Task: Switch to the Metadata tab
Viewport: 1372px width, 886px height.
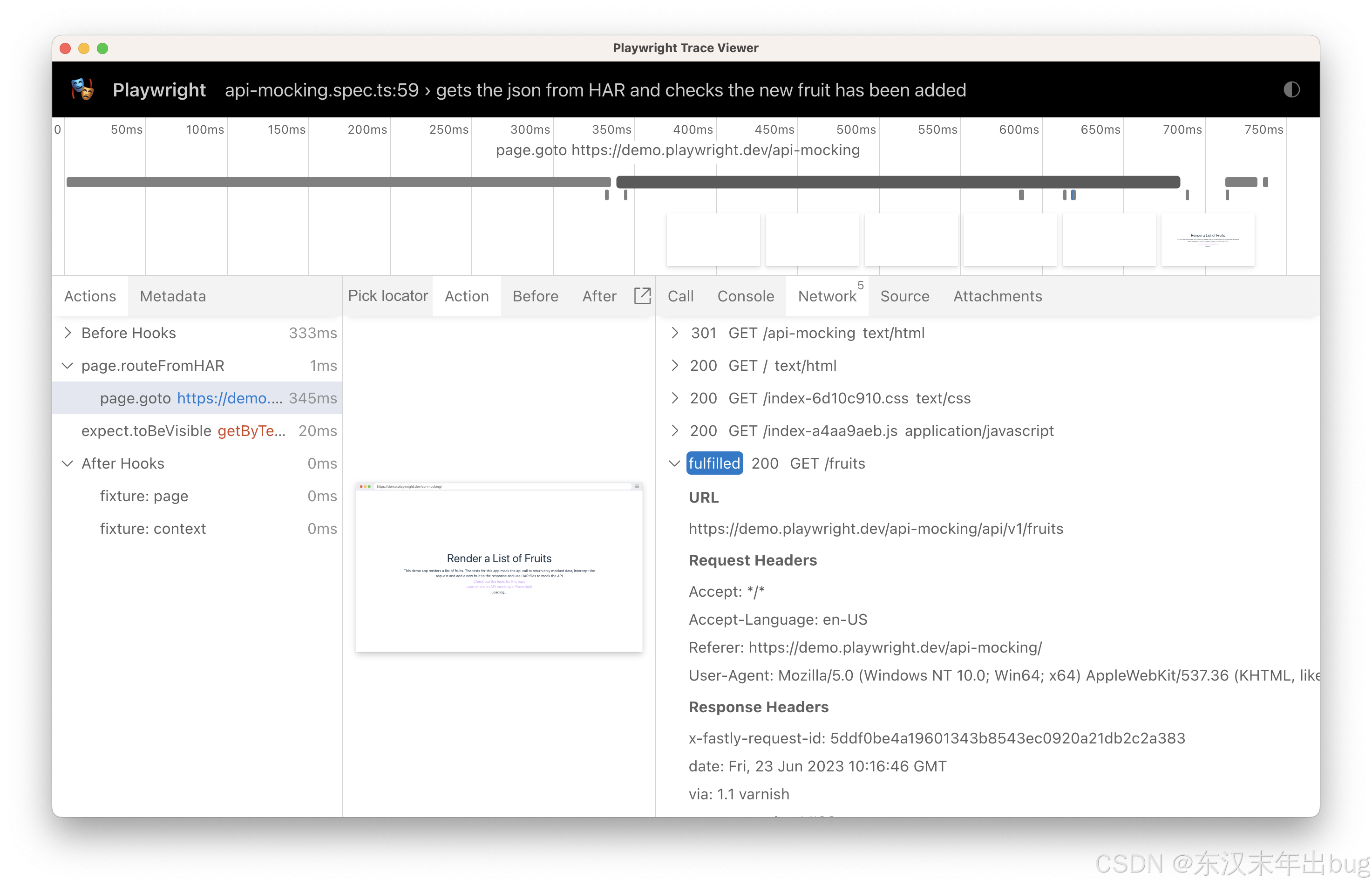Action: coord(172,296)
